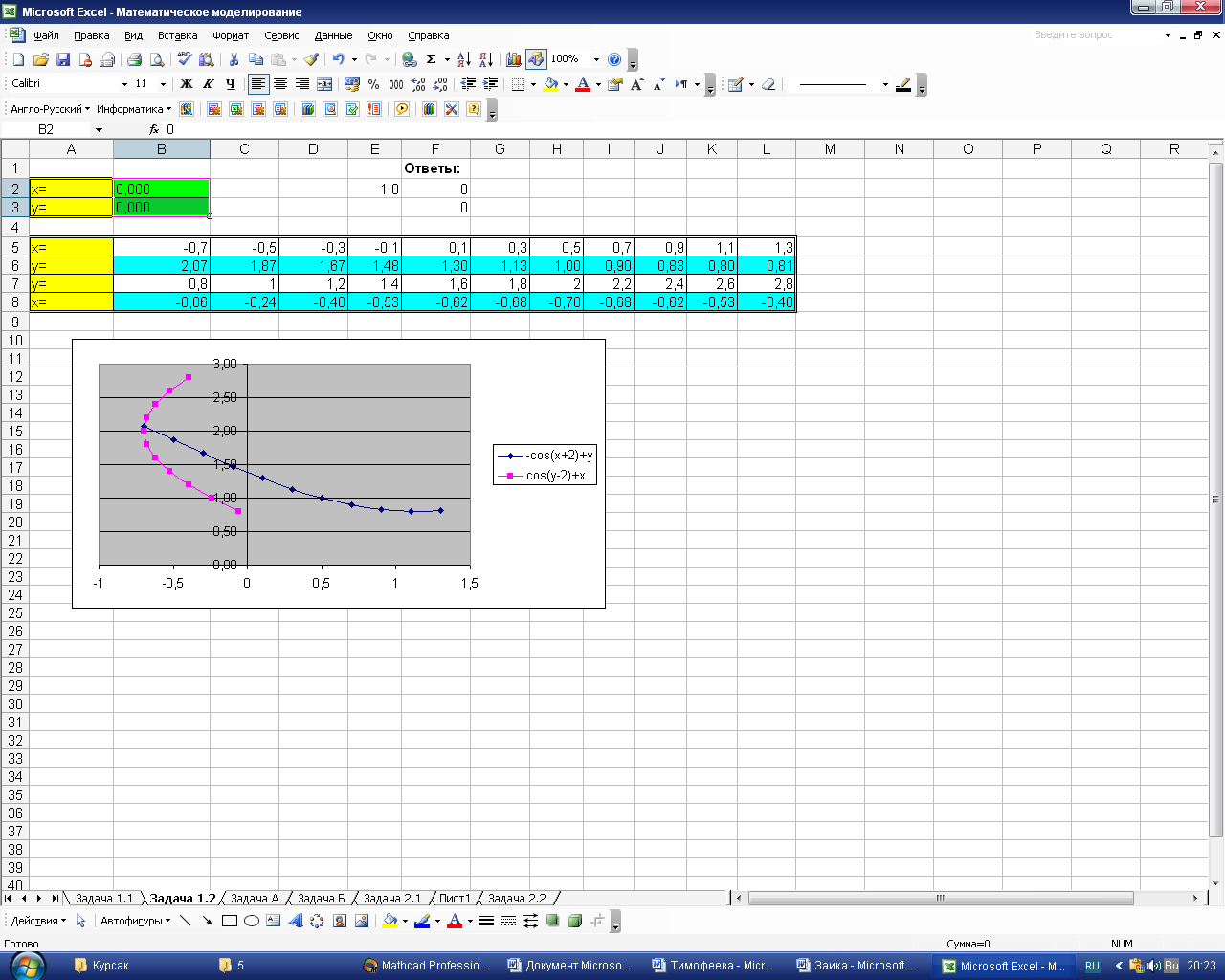
Task: Select the Oval drawing tool
Action: point(252,921)
